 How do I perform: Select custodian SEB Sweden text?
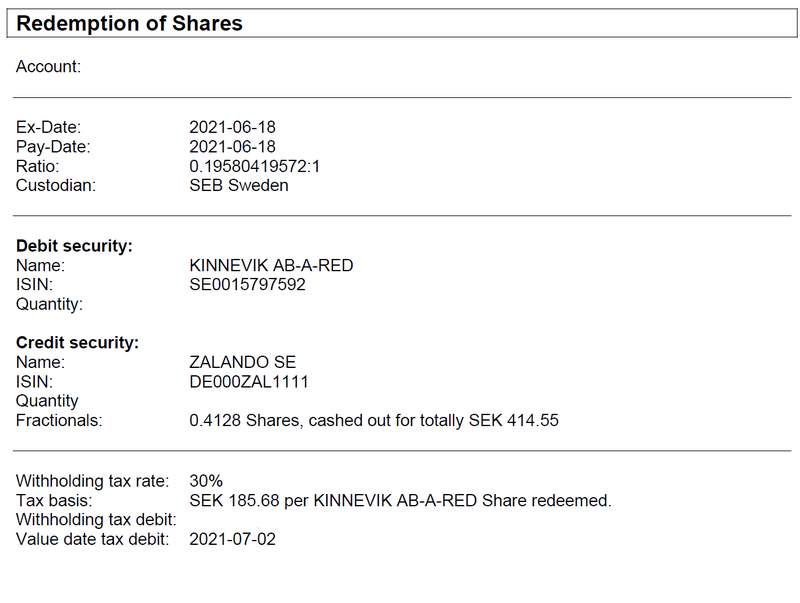[x=239, y=185]
